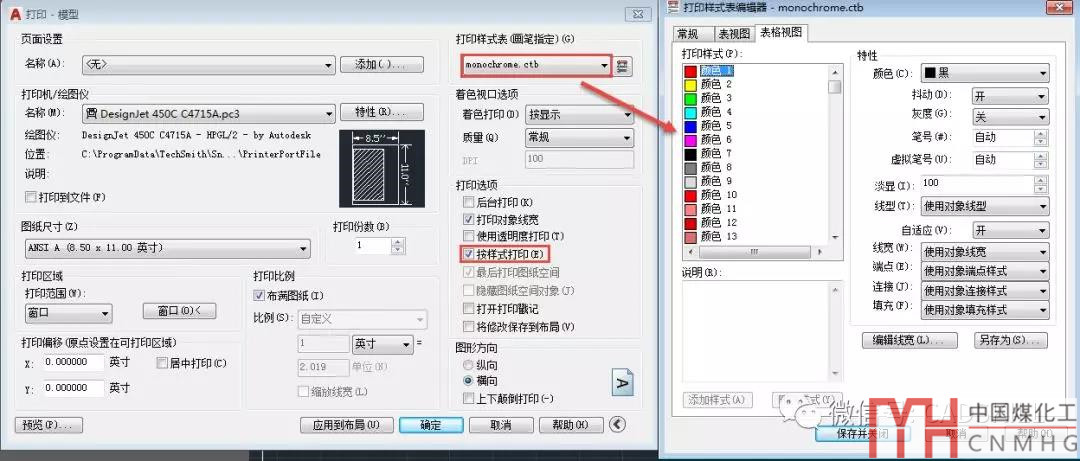Open 质量 常规 dropdown
This screenshot has height=461, width=1080.
[x=579, y=138]
